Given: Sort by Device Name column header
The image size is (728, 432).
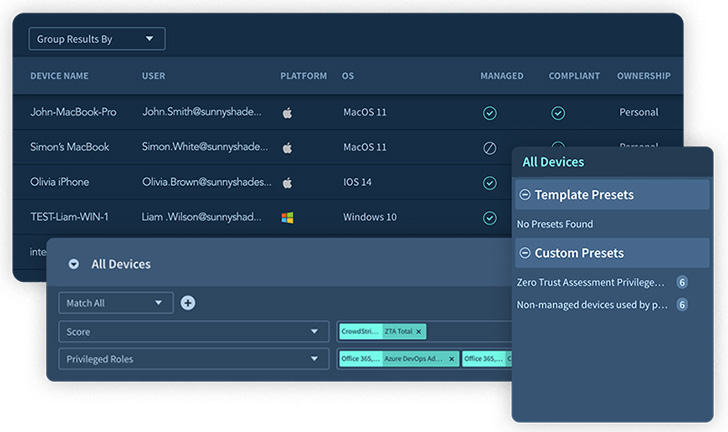Looking at the screenshot, I should click(59, 76).
